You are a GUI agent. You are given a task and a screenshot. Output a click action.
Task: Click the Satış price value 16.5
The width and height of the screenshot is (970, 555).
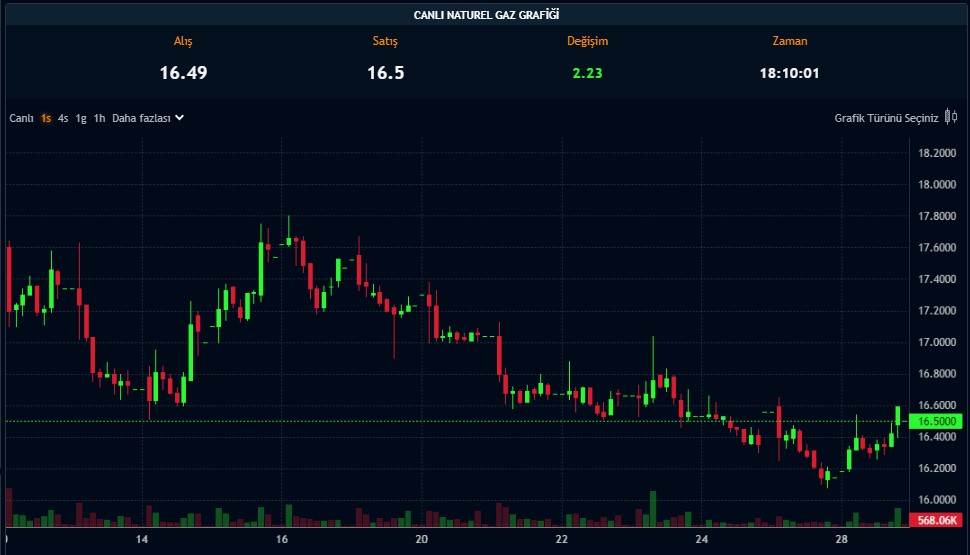click(x=385, y=73)
